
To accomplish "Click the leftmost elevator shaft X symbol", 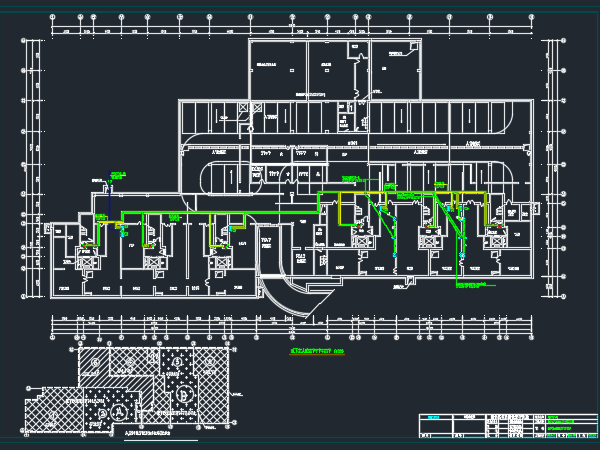I will coord(86,262).
